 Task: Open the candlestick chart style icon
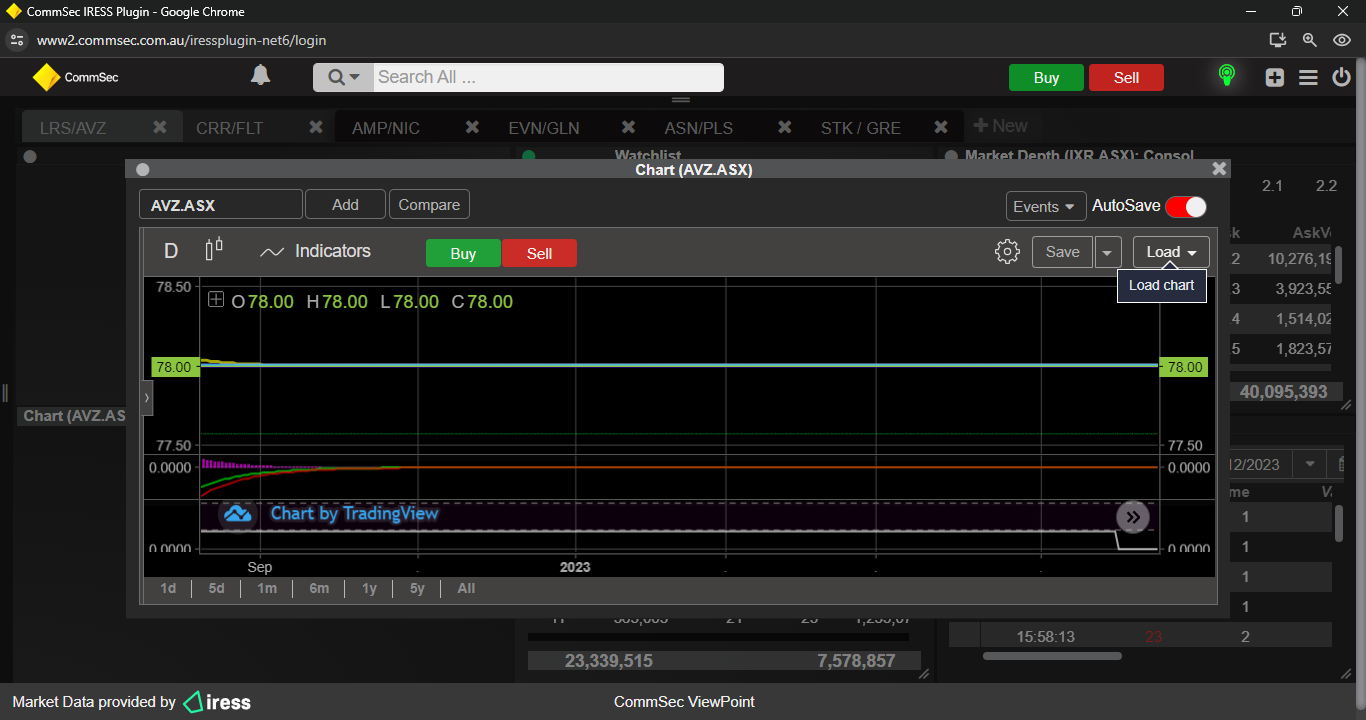tap(214, 250)
